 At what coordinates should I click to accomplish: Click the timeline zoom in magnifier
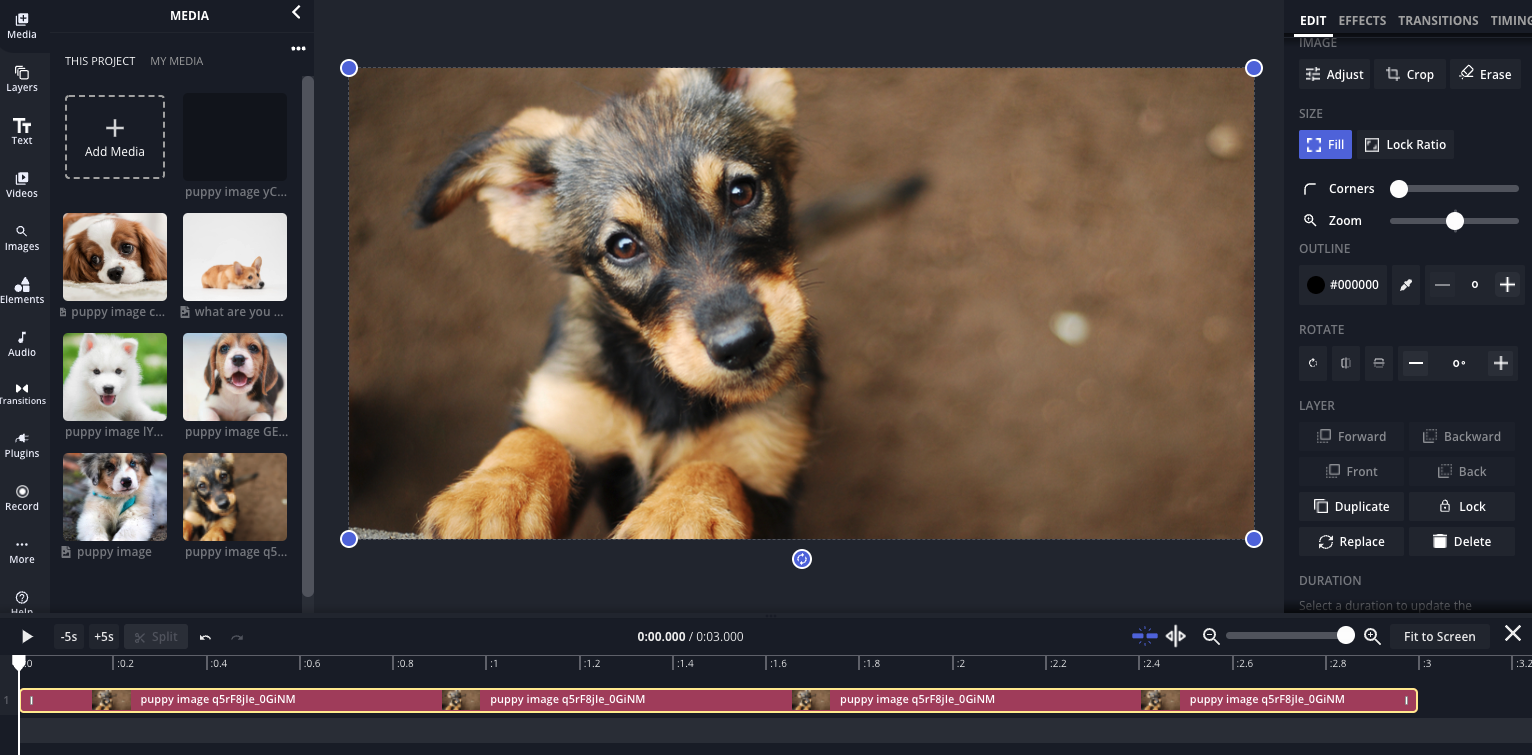click(x=1372, y=636)
